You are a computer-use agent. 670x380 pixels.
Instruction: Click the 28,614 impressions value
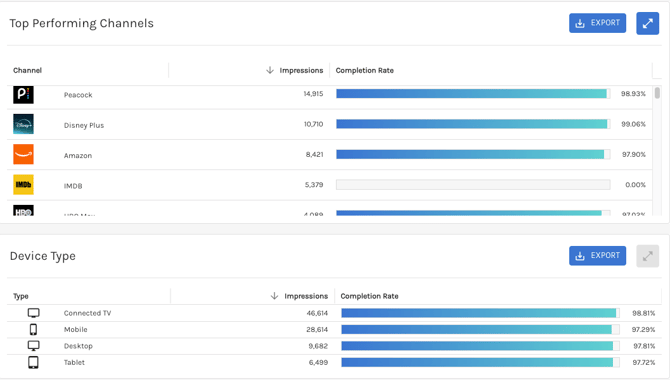coord(317,330)
